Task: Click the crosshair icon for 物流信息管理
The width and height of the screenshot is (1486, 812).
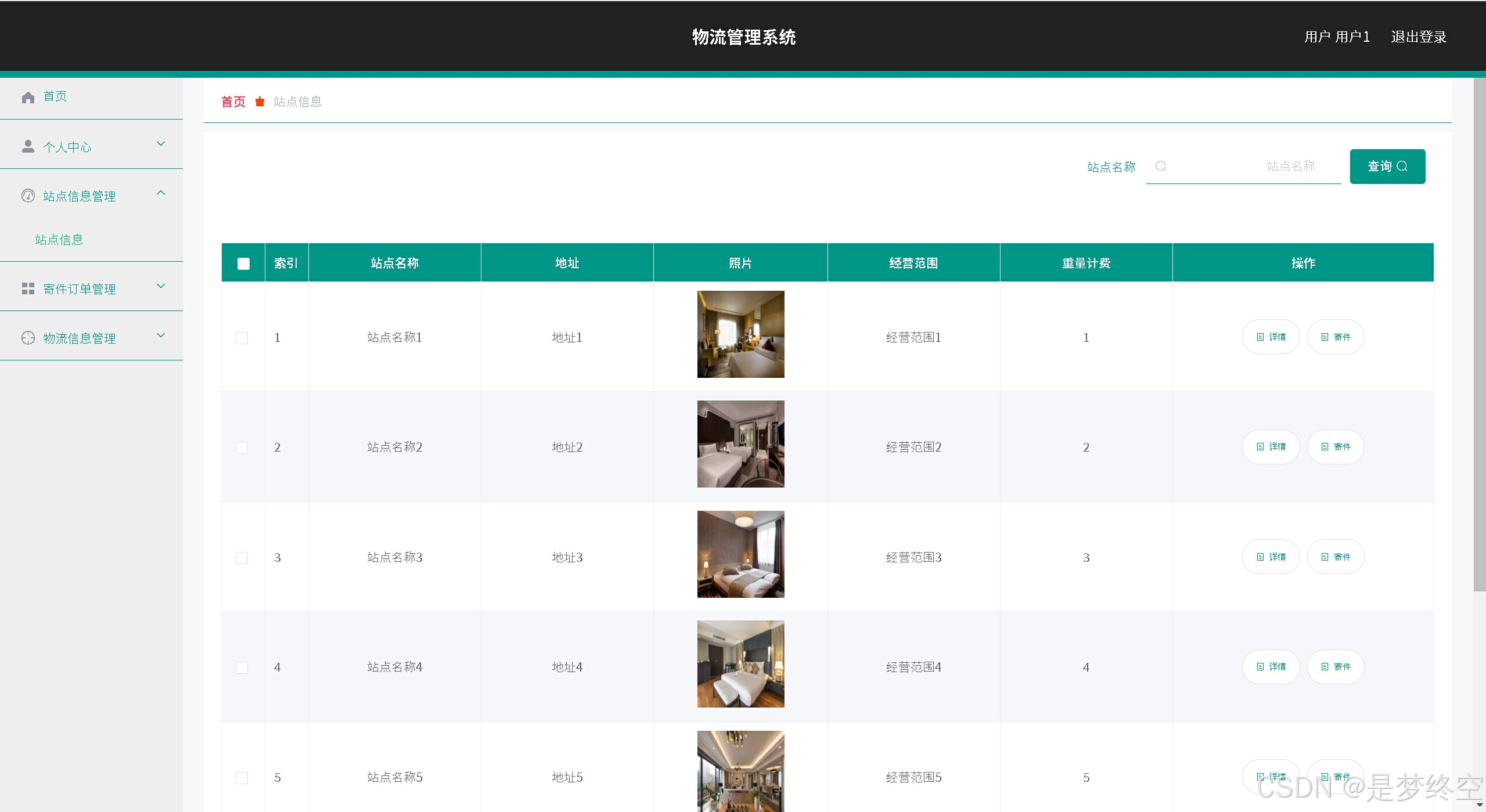Action: point(28,338)
